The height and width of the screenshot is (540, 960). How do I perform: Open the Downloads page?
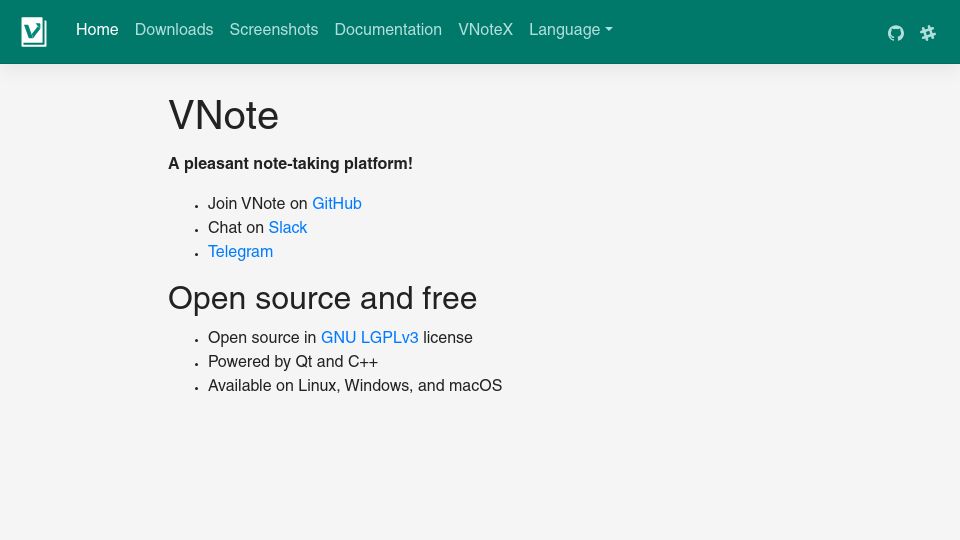click(x=174, y=29)
